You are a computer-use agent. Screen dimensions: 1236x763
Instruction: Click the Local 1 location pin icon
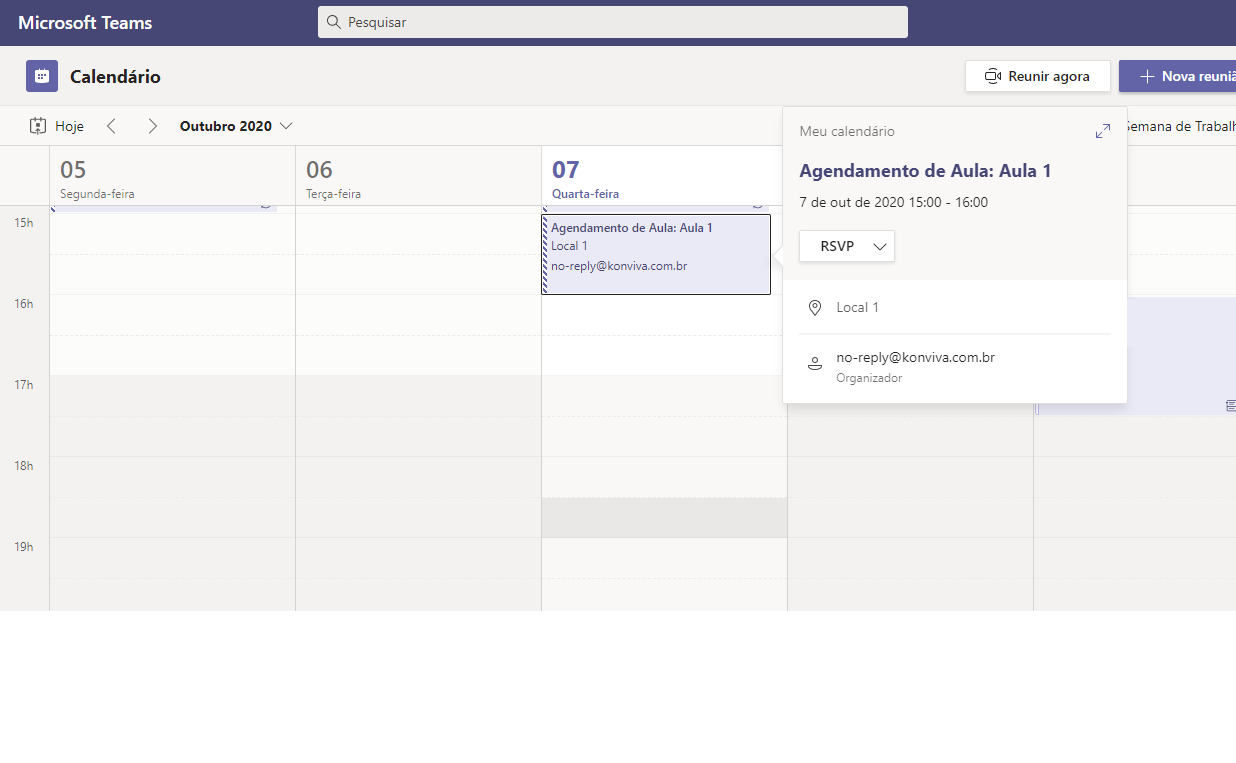tap(815, 308)
